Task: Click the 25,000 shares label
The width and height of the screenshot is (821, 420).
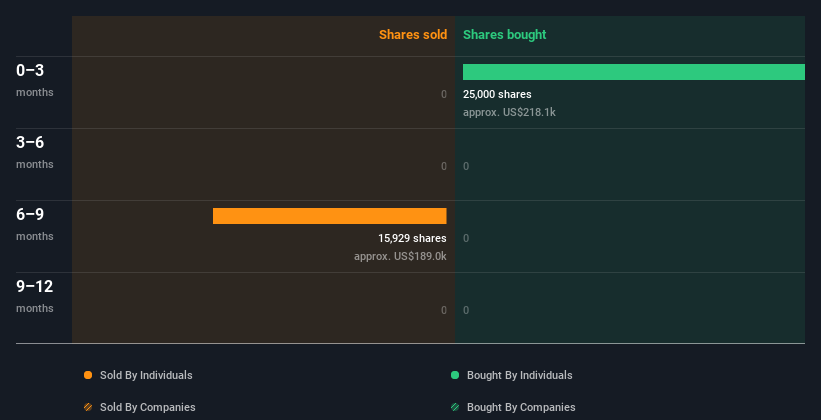Action: [497, 94]
